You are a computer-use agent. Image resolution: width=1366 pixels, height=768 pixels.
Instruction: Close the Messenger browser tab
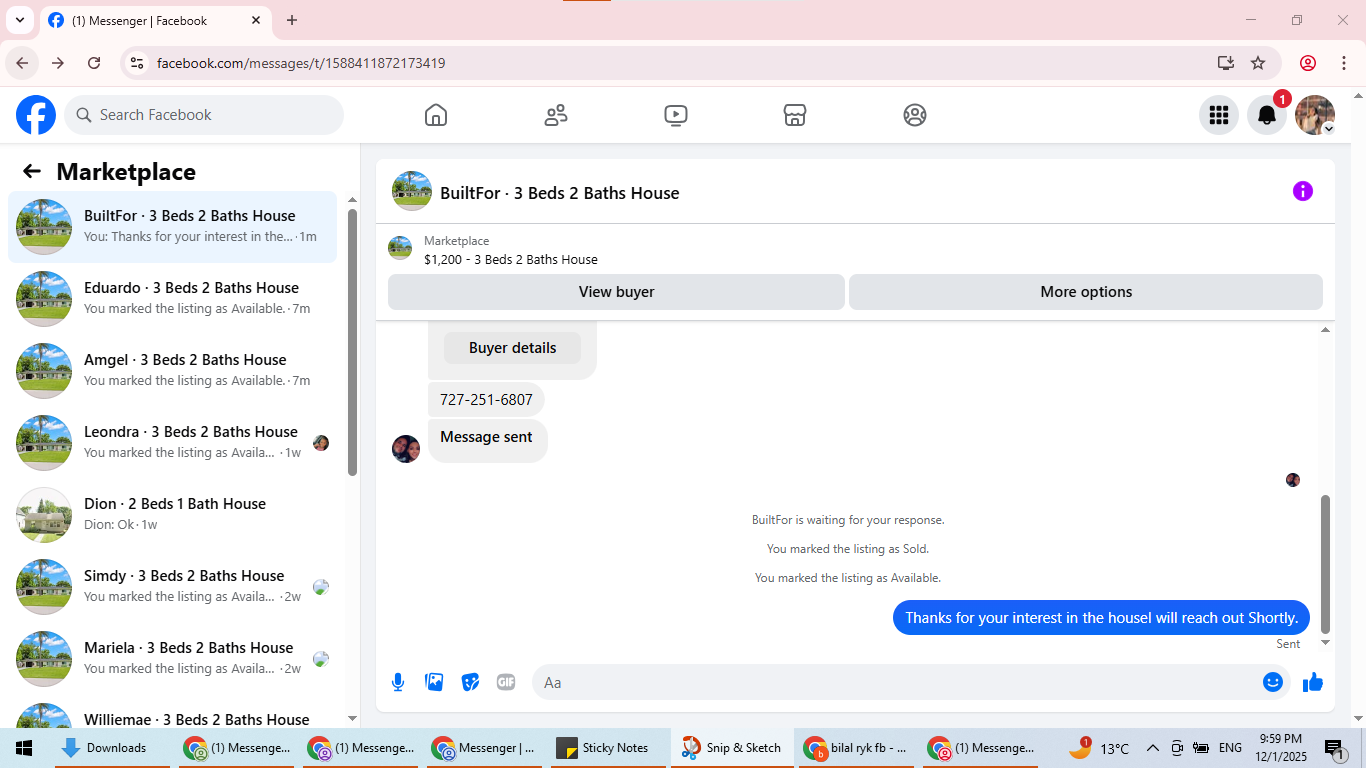[256, 20]
